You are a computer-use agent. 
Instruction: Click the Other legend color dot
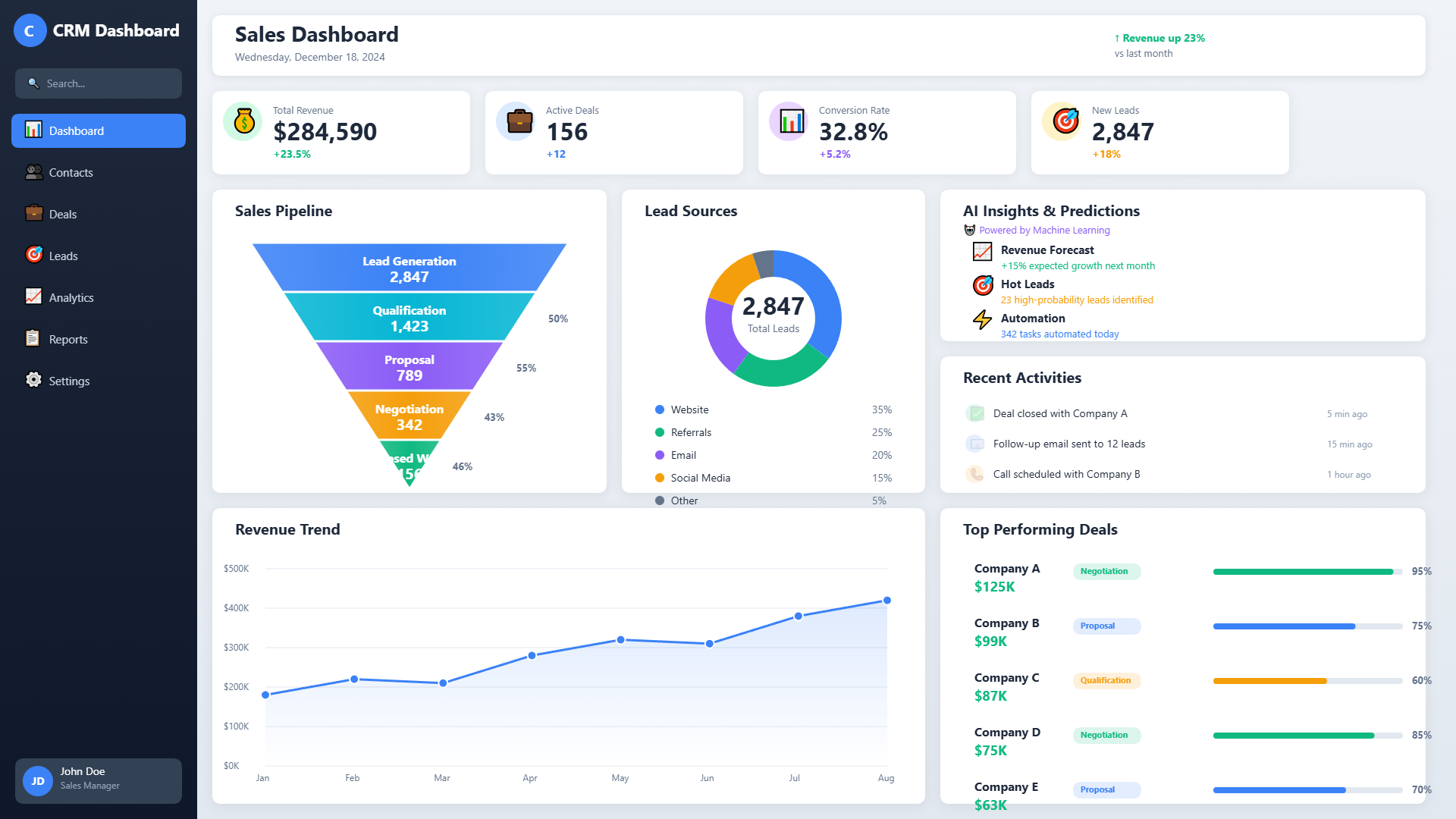(660, 500)
